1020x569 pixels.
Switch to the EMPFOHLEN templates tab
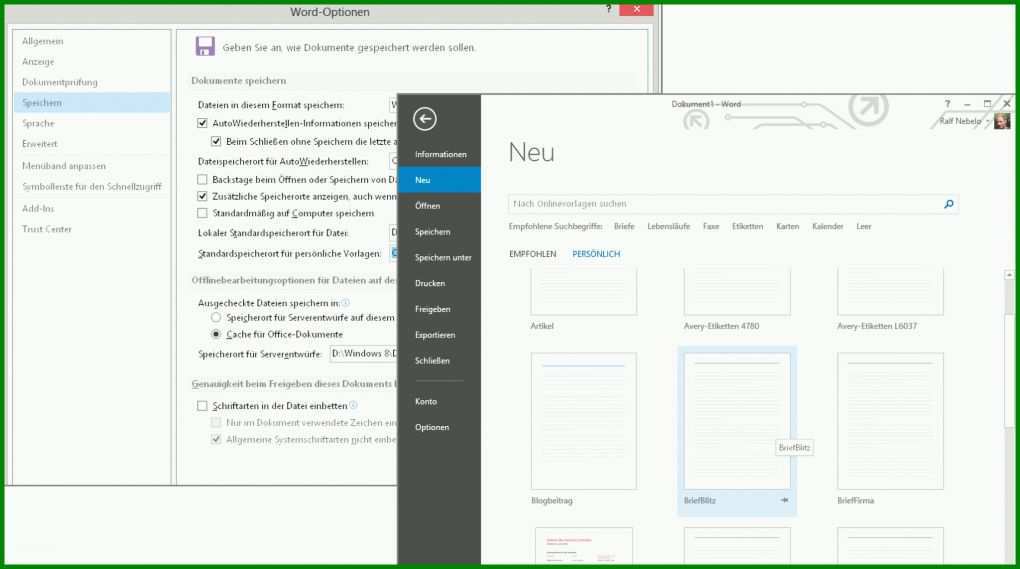532,254
